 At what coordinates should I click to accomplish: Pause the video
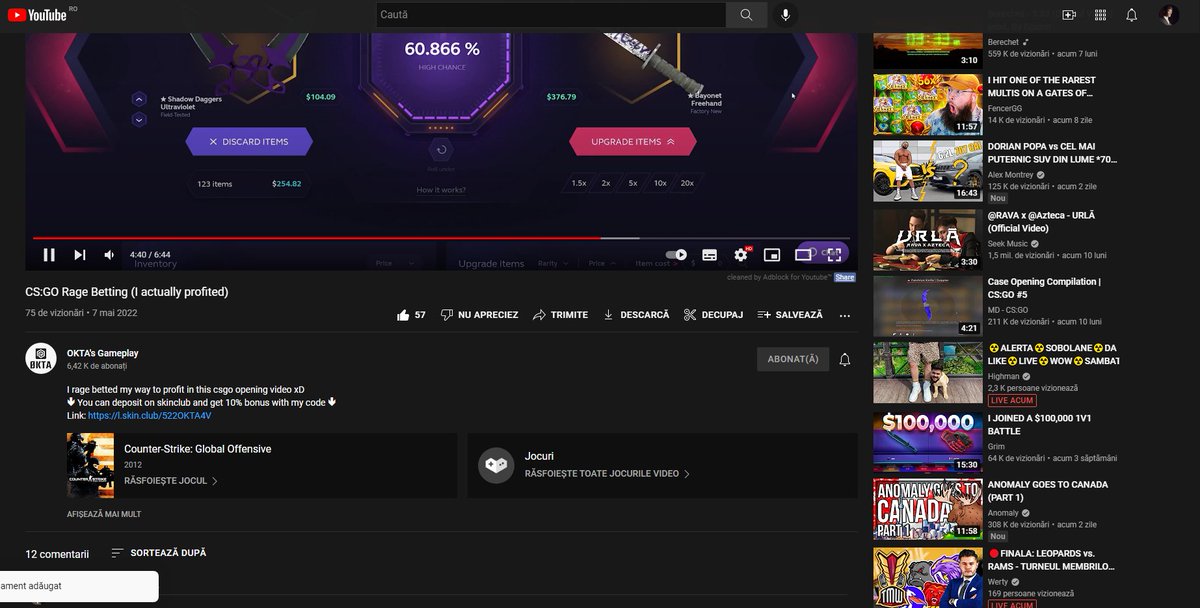click(49, 255)
